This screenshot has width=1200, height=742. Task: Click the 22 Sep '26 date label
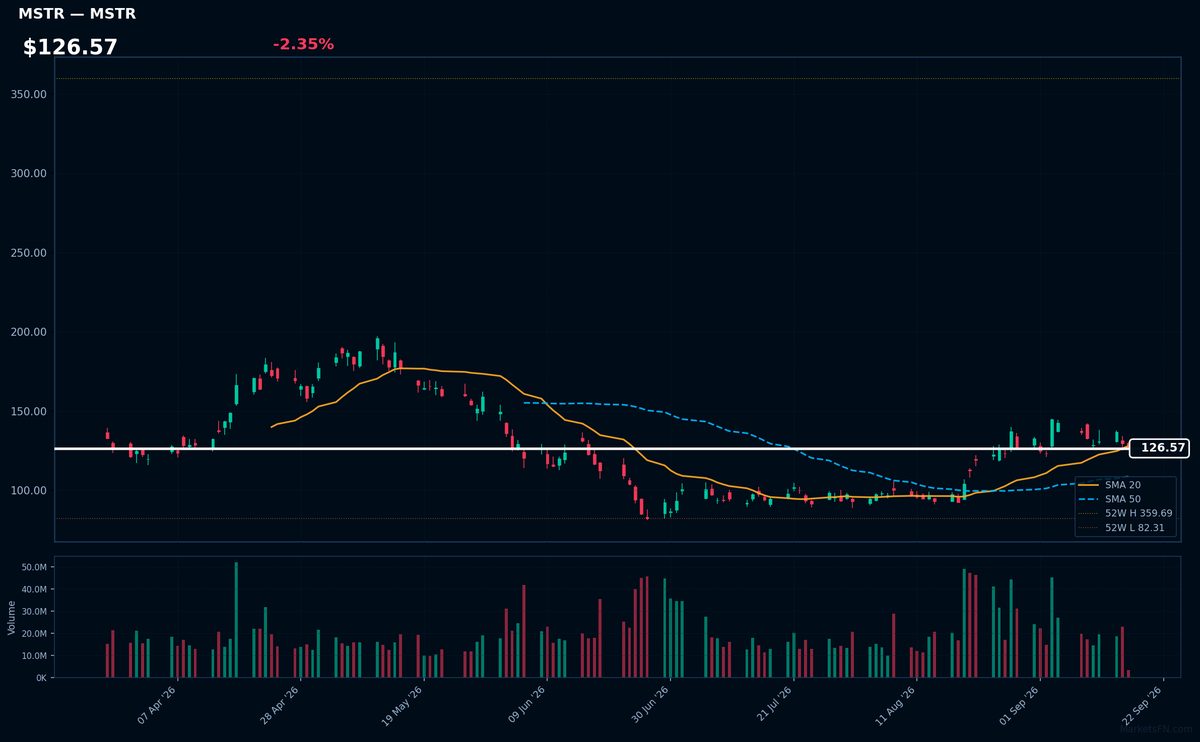tap(1143, 703)
